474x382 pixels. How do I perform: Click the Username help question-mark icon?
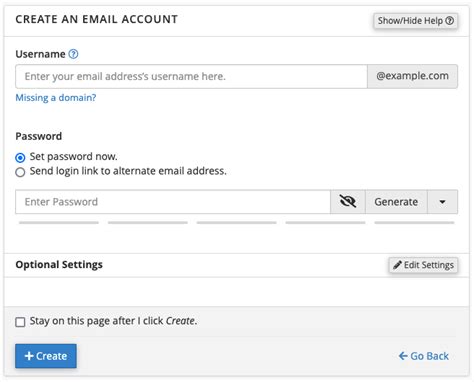[x=73, y=54]
